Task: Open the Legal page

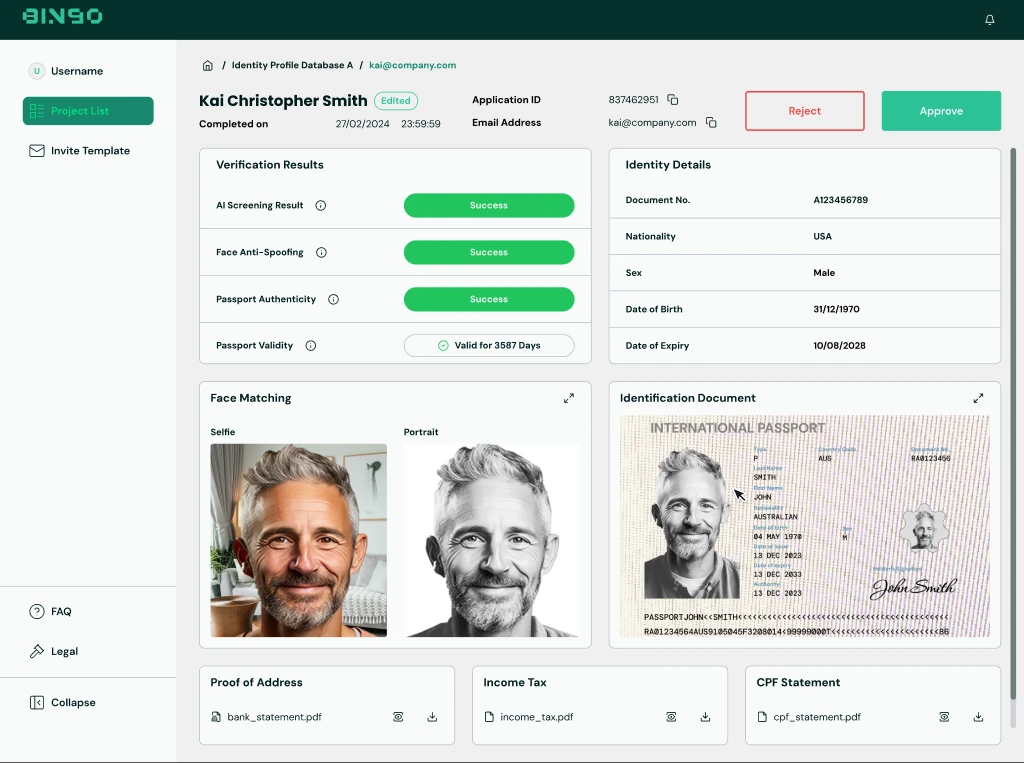Action: pyautogui.click(x=54, y=651)
